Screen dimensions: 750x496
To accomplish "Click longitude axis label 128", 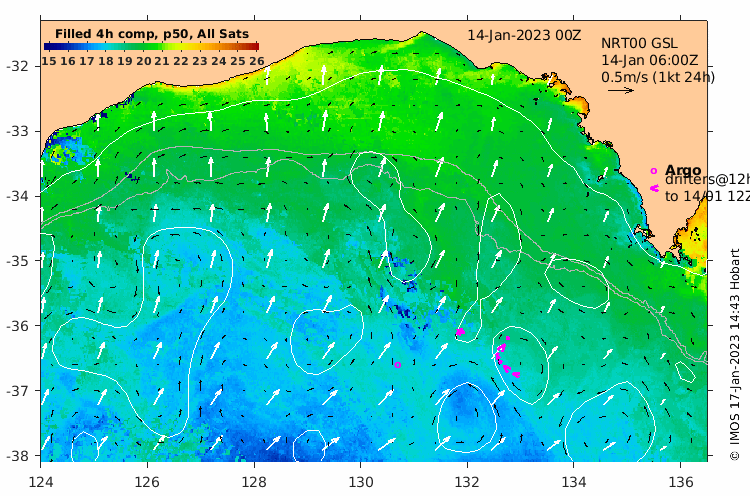I will click(x=254, y=482).
